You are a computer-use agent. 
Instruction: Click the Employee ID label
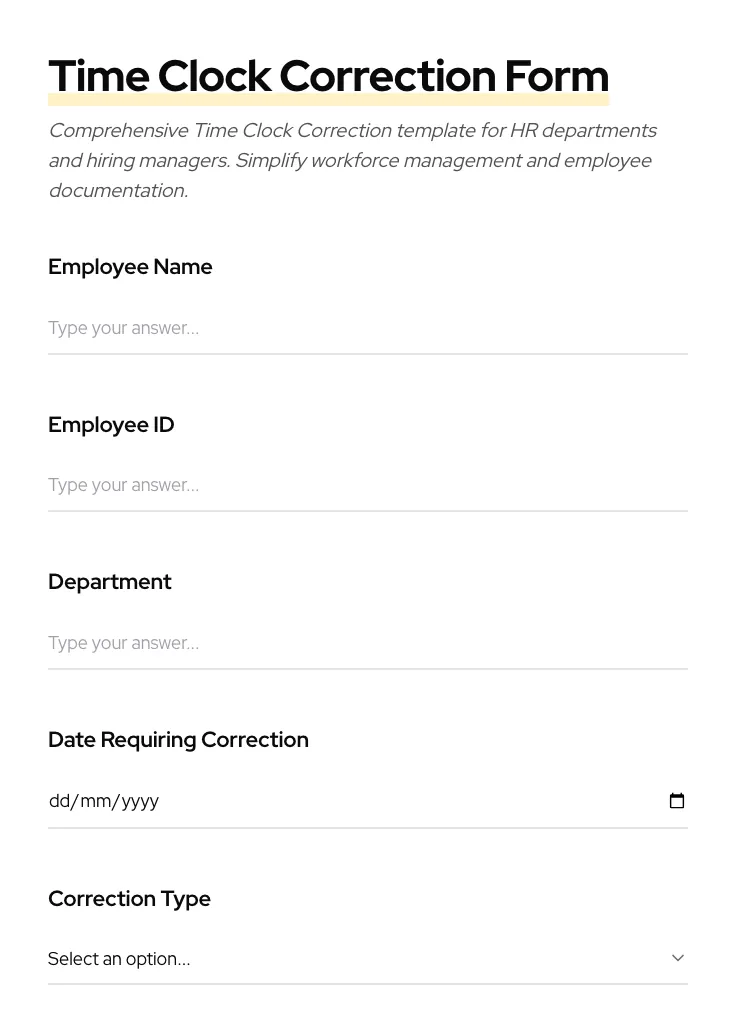111,425
